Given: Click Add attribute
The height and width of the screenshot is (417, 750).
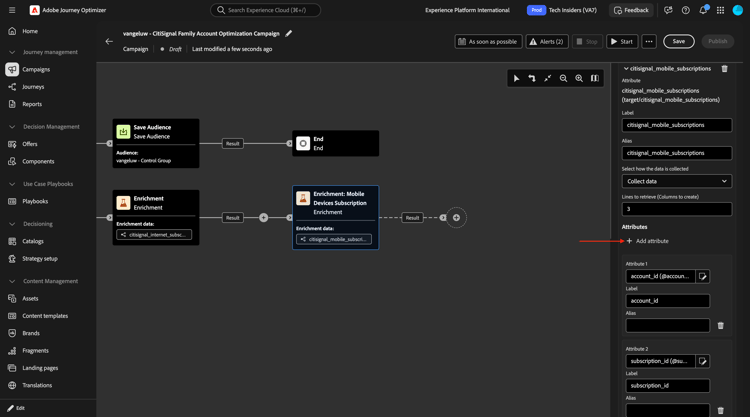Looking at the screenshot, I should pos(648,241).
